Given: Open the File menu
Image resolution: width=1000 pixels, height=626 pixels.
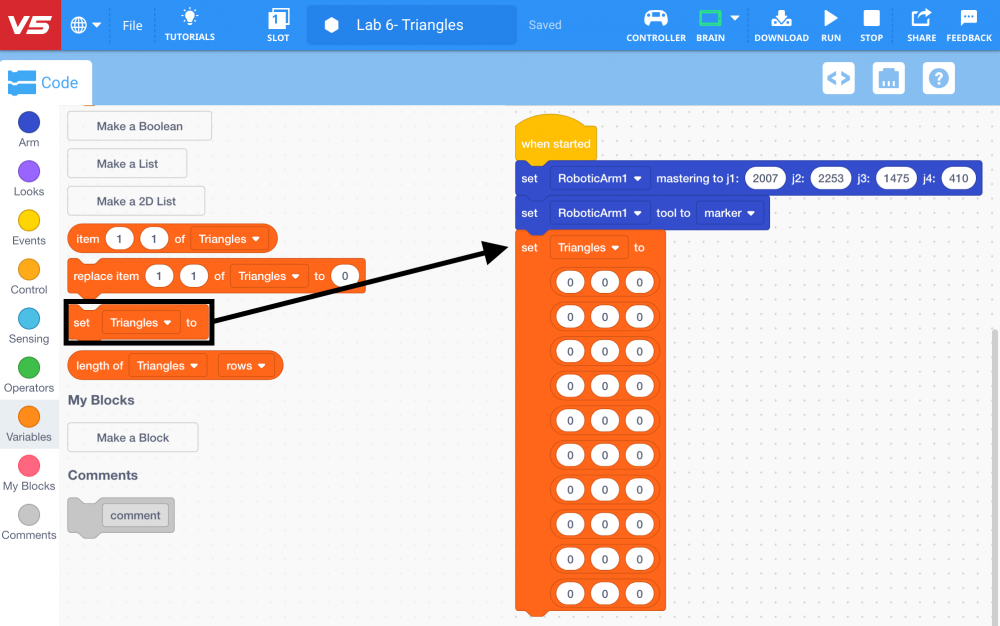Looking at the screenshot, I should (x=132, y=25).
